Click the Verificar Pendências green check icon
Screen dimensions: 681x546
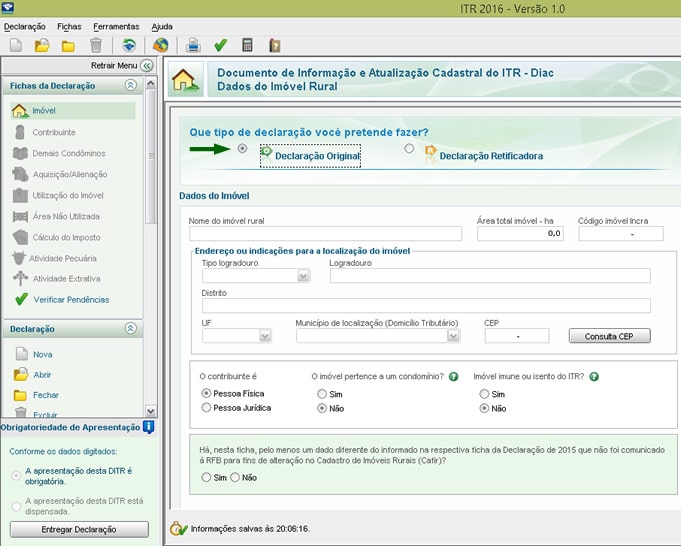point(21,299)
